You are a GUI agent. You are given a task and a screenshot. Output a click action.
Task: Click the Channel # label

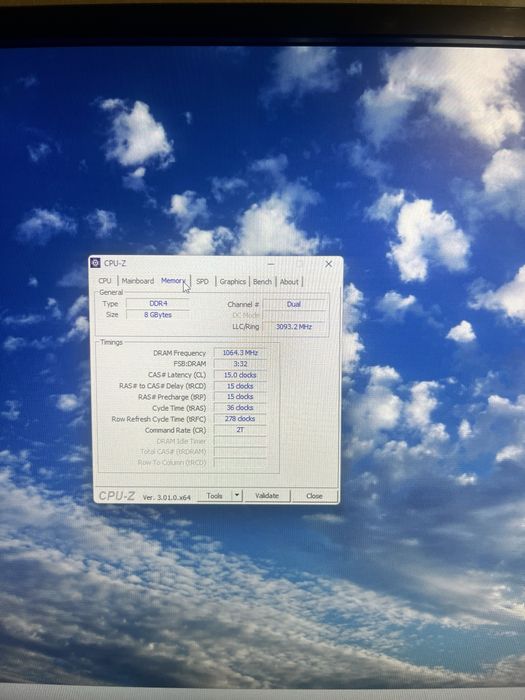[243, 304]
